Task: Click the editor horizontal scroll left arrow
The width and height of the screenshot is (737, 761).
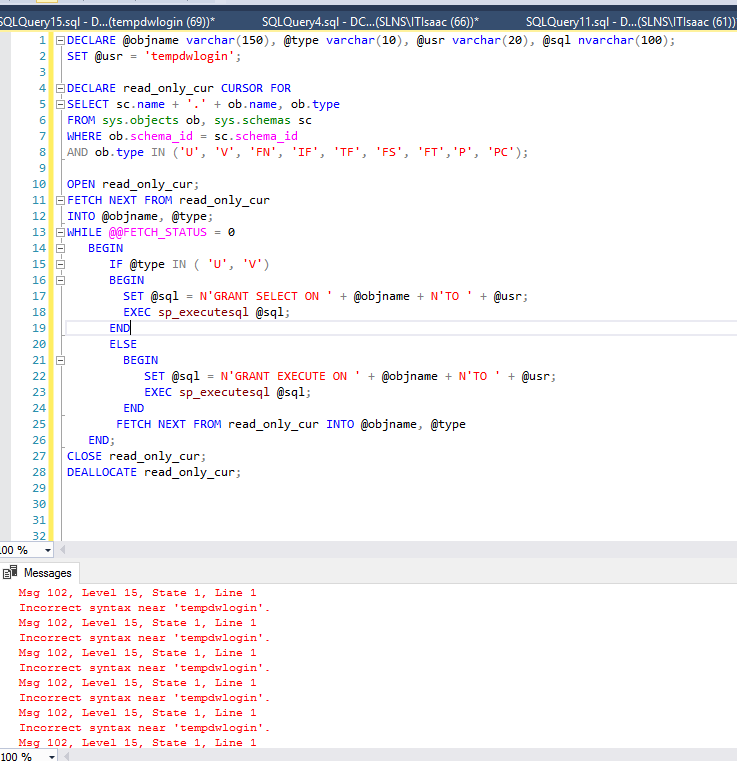Action: tap(63, 550)
